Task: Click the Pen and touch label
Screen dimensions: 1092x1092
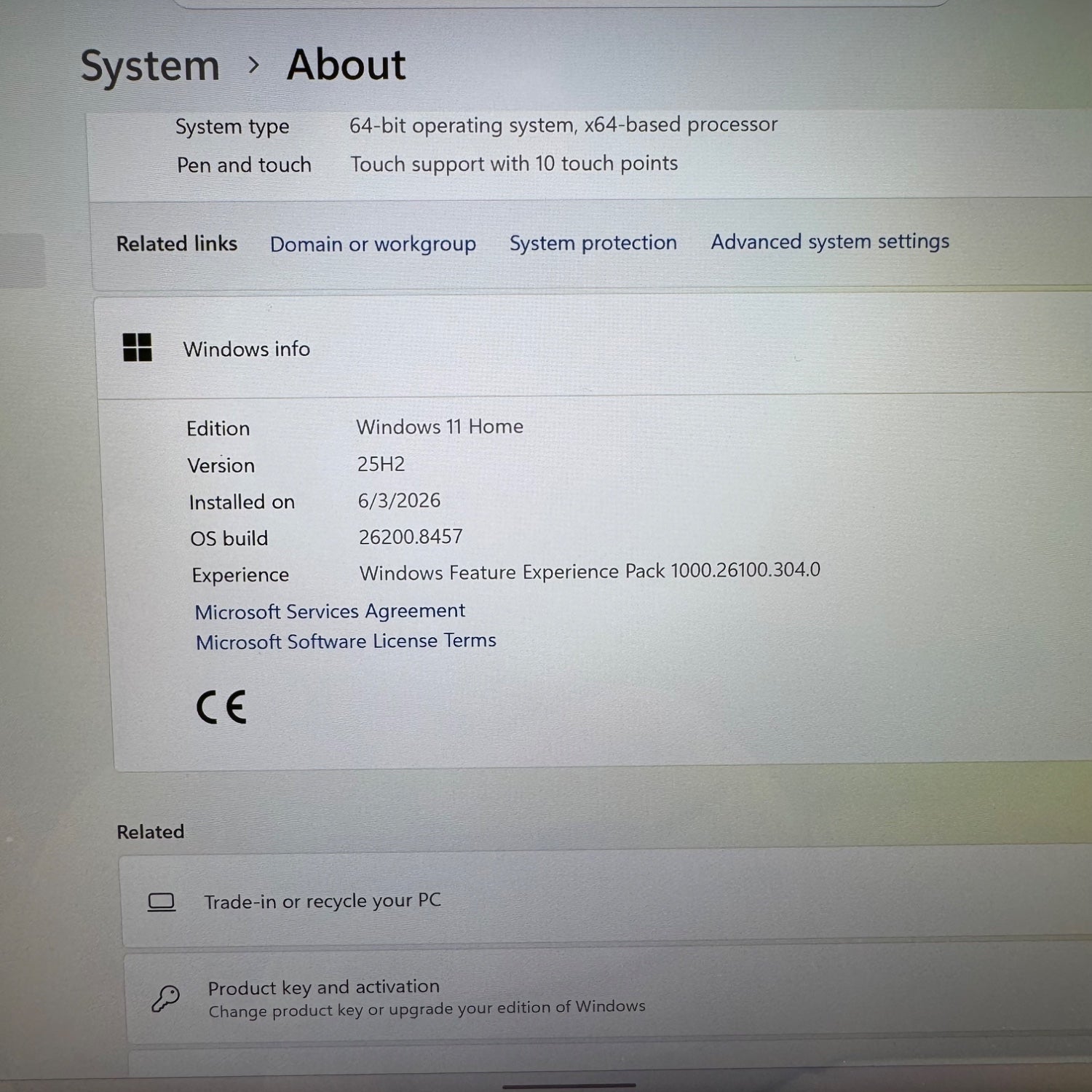Action: [244, 165]
